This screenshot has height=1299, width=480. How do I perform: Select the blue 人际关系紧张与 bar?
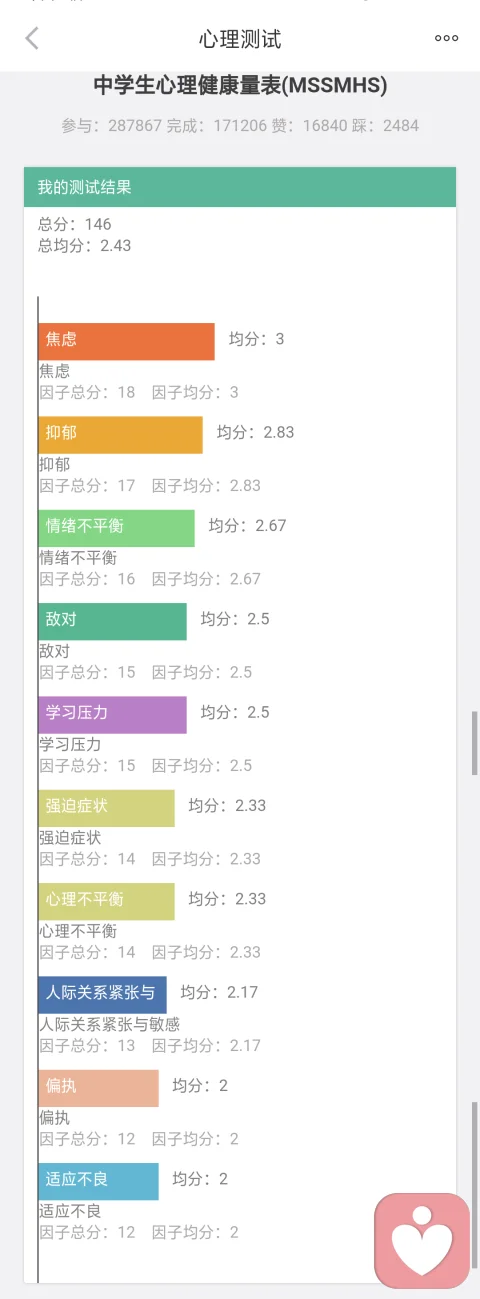[x=102, y=994]
